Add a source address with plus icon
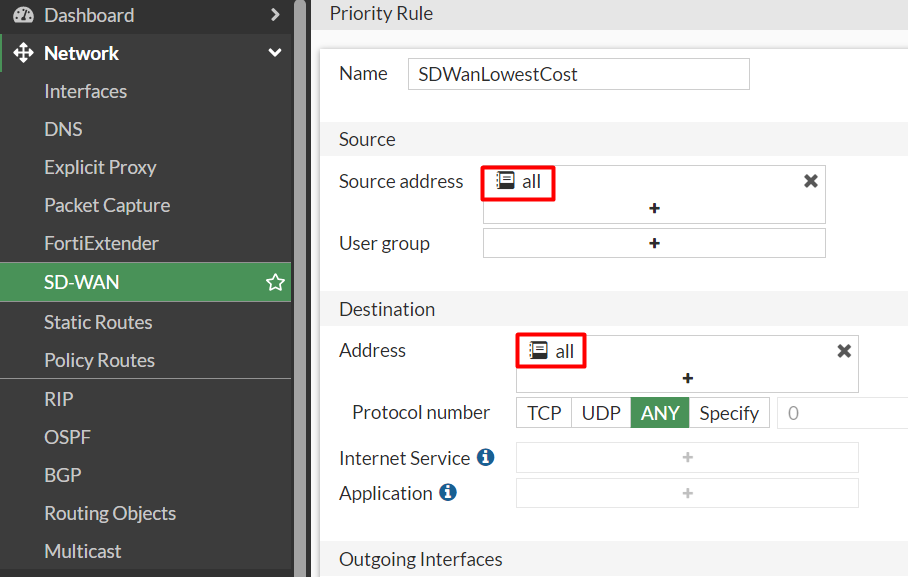Screen dimensions: 908x577 pyautogui.click(x=654, y=209)
